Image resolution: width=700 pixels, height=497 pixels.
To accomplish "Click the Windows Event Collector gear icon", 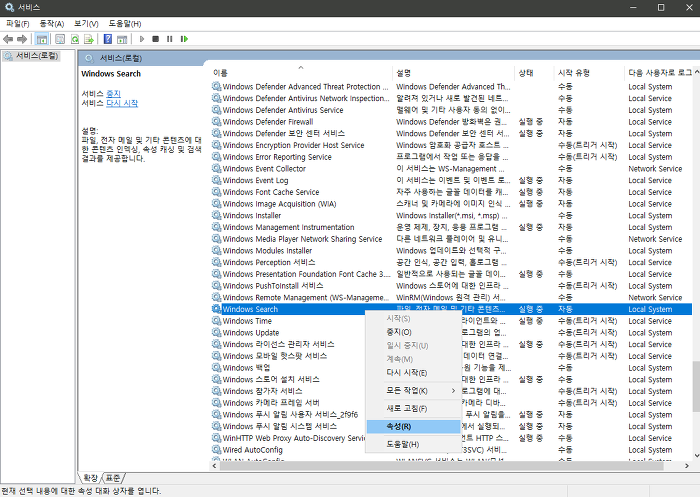I will coord(217,169).
